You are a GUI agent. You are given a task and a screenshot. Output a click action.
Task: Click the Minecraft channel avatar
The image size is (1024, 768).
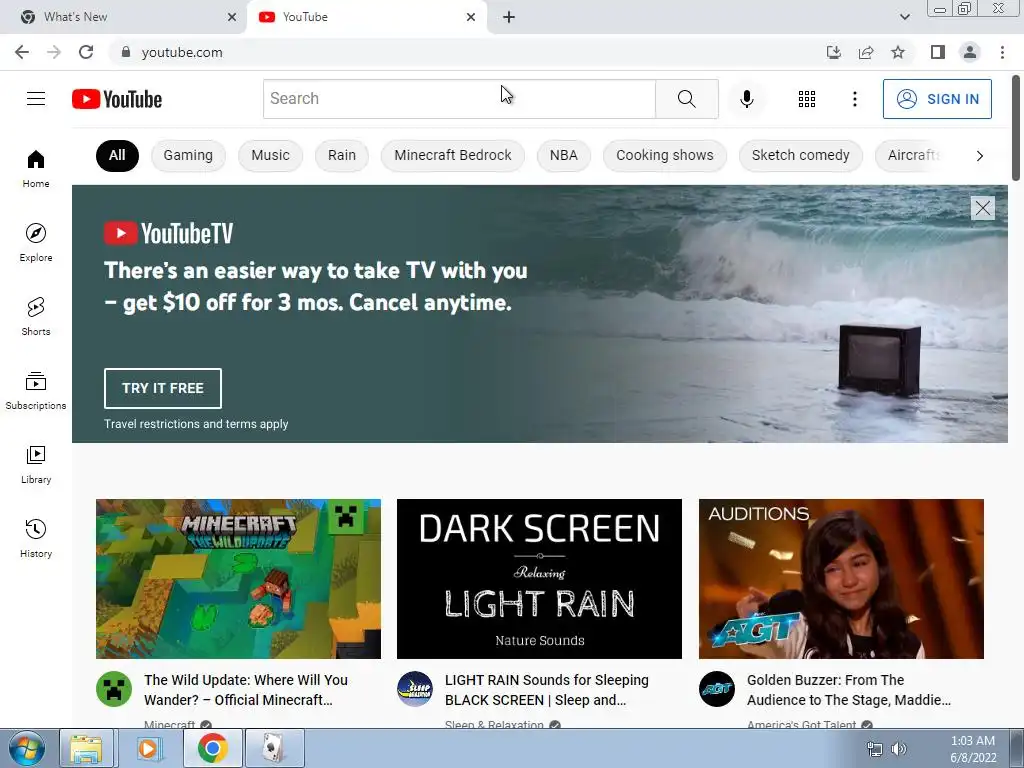tap(114, 689)
